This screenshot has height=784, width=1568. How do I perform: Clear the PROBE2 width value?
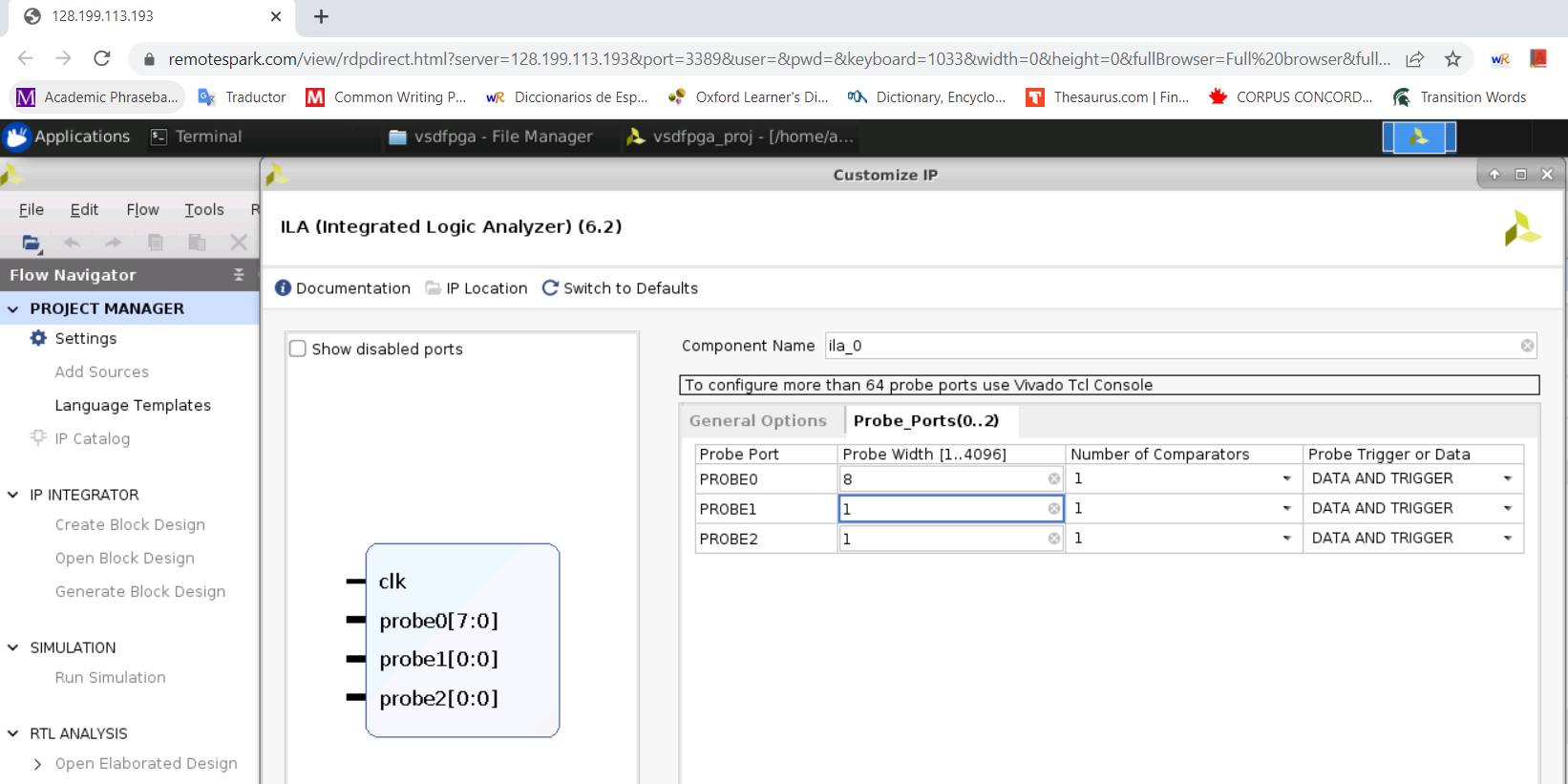click(1053, 539)
